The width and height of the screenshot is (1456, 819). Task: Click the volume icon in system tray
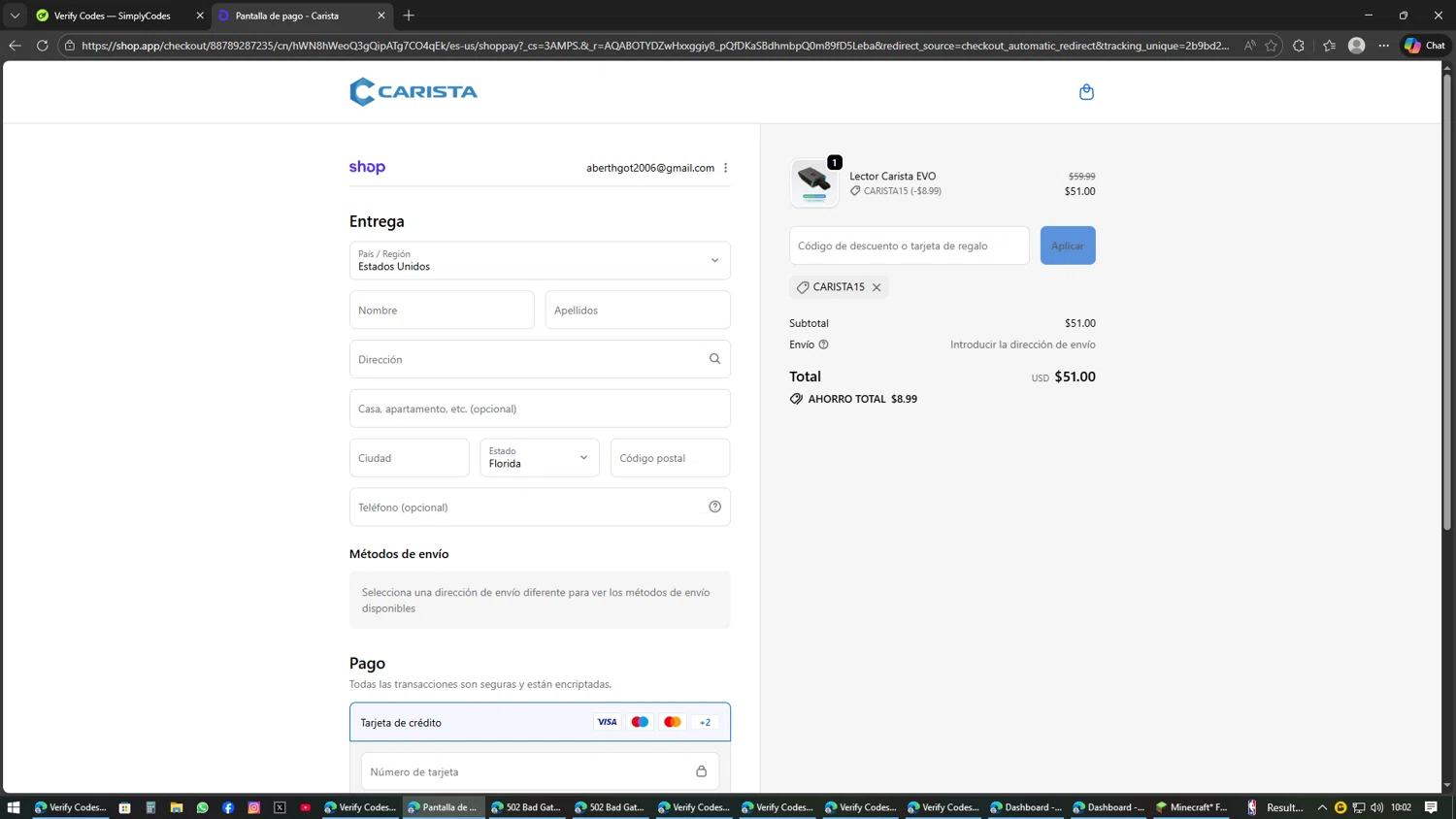coord(1376,807)
